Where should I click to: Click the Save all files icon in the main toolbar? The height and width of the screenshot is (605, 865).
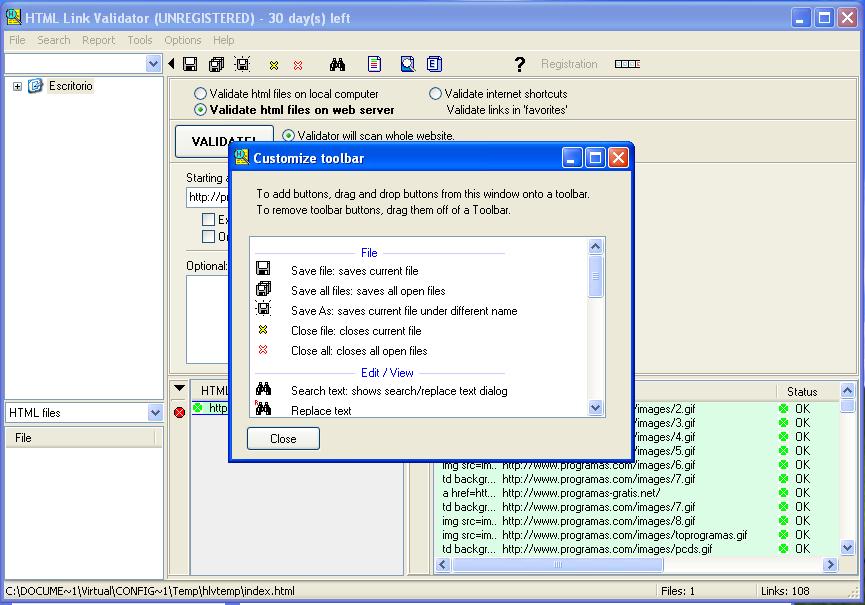[216, 64]
